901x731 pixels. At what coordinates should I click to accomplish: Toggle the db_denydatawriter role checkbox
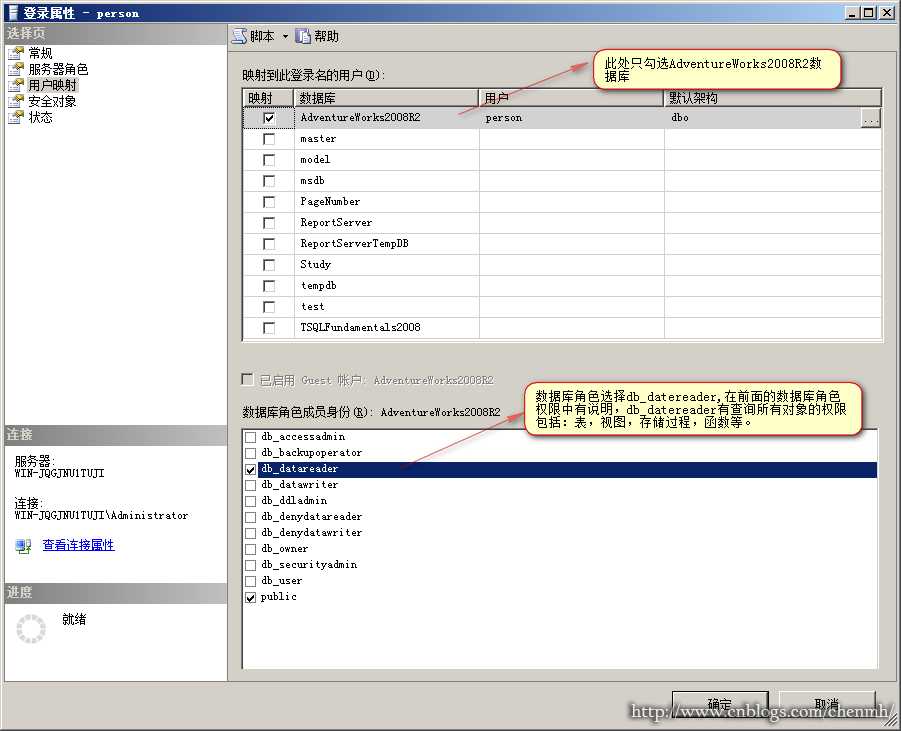click(251, 533)
